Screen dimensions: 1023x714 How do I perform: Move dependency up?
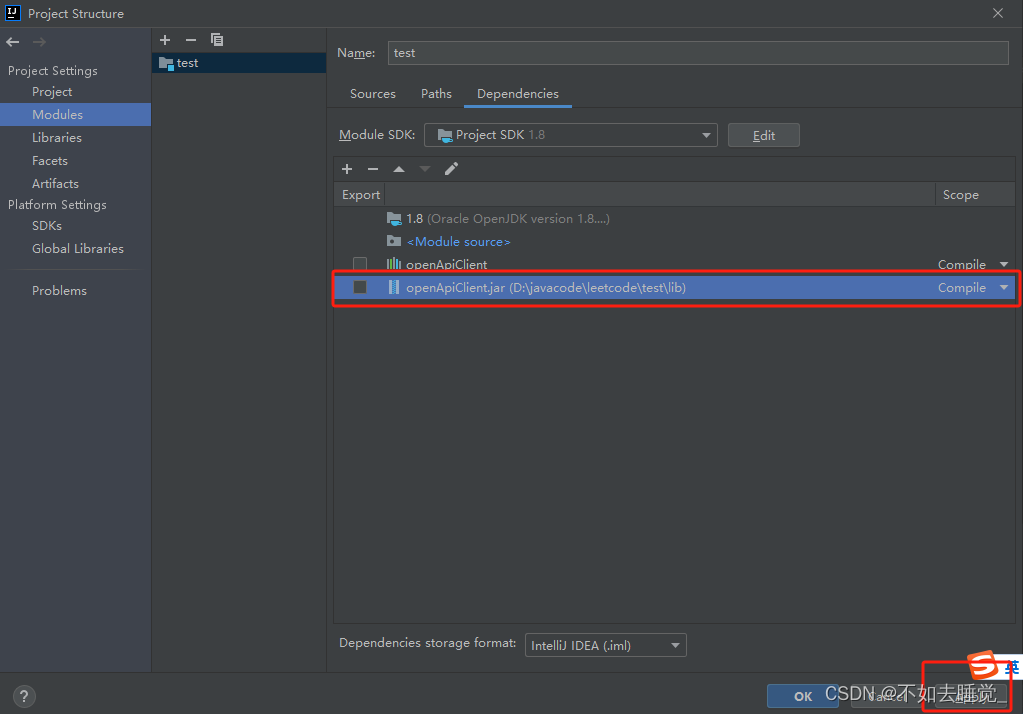(399, 169)
